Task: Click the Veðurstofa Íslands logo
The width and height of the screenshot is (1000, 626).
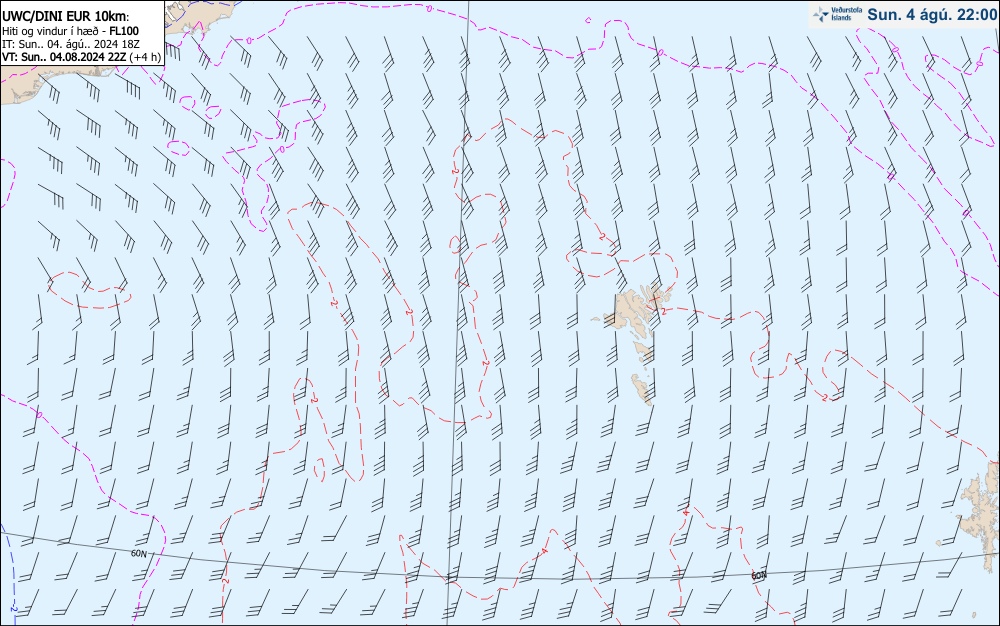Action: [x=837, y=14]
